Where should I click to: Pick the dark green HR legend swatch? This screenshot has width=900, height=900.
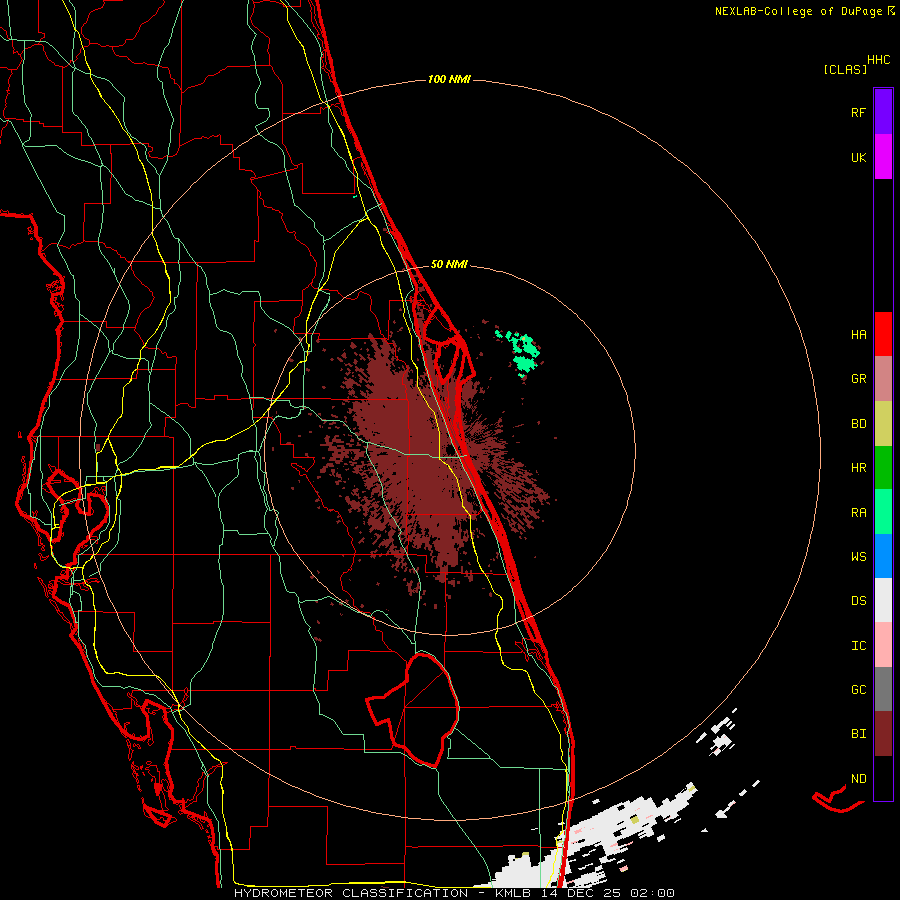coord(883,467)
